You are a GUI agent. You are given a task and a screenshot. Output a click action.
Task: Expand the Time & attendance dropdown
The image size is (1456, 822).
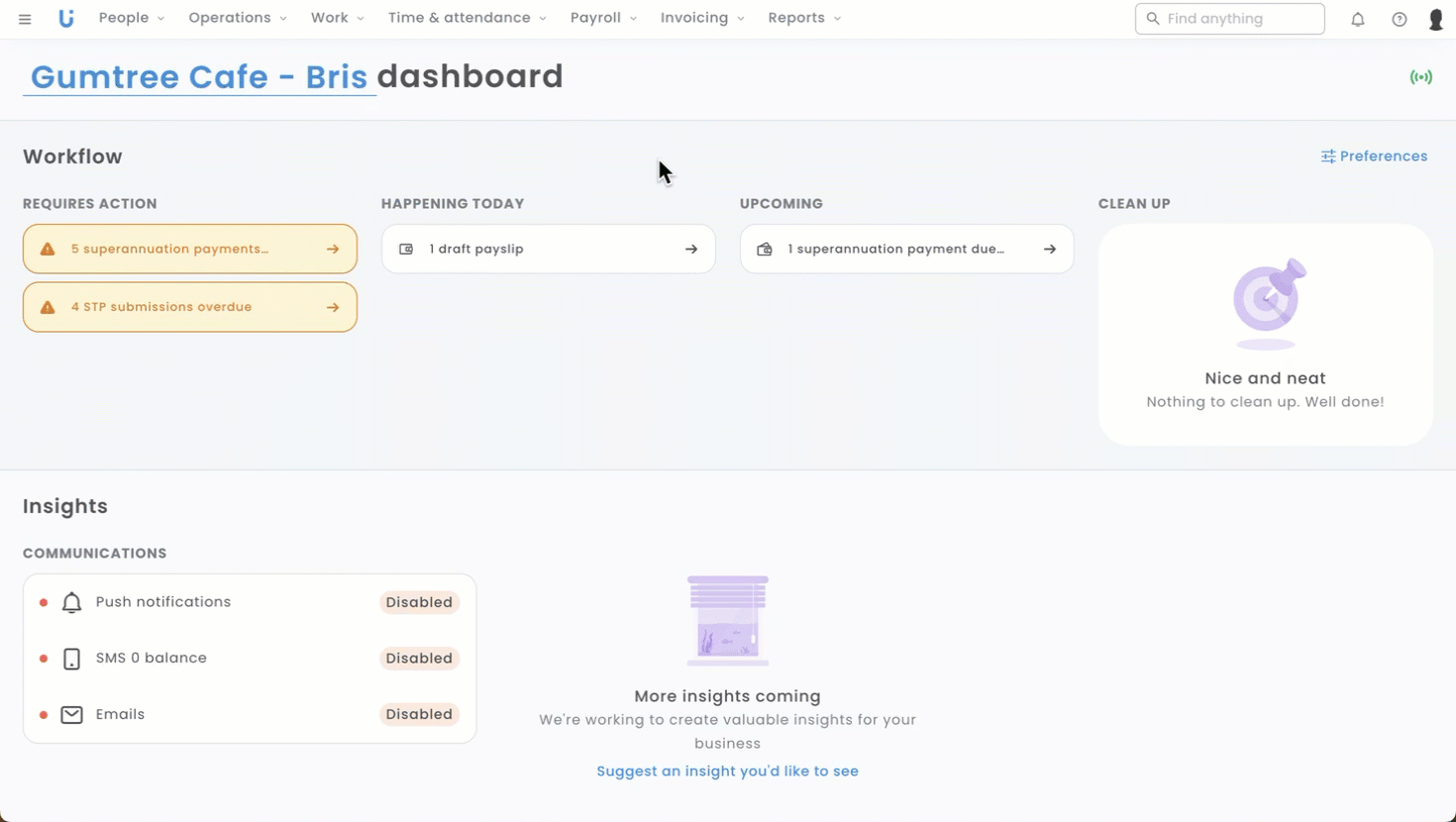coord(467,18)
